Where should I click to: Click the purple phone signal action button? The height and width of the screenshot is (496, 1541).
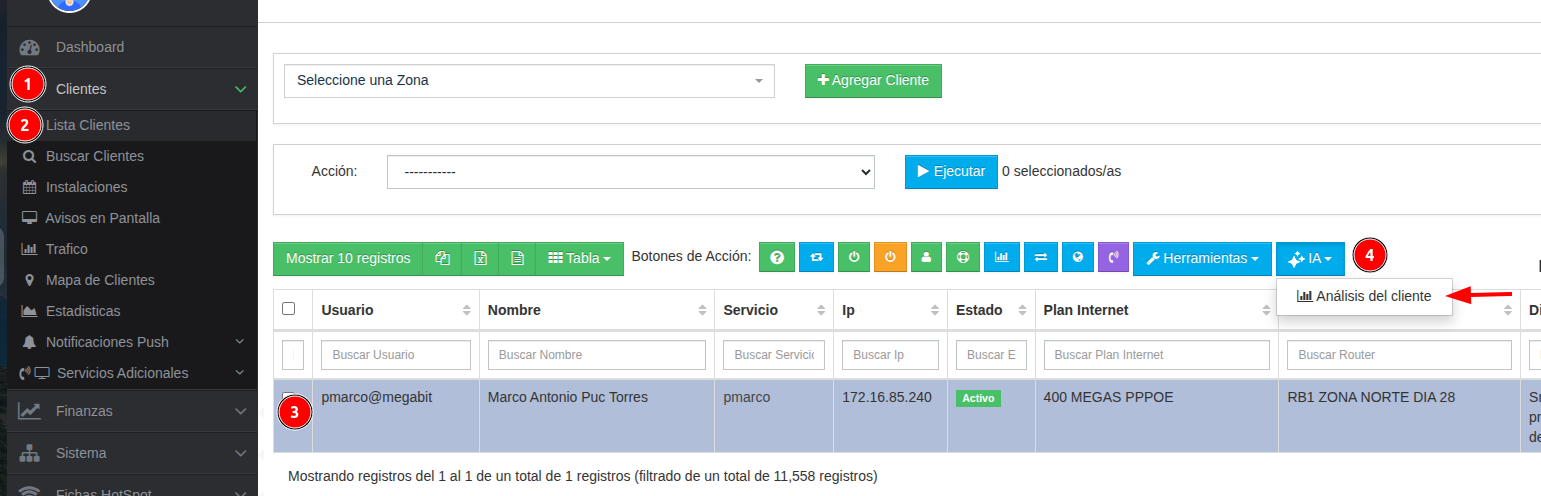click(1113, 258)
